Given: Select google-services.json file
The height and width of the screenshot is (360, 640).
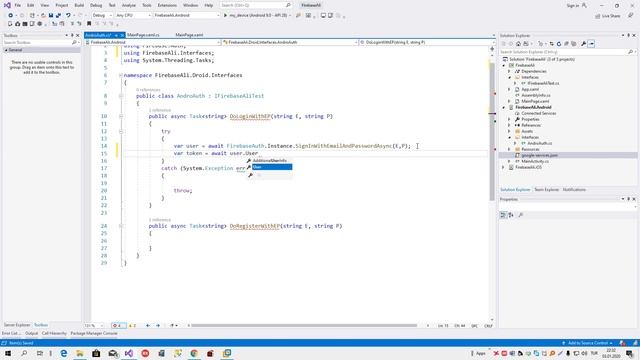Looking at the screenshot, I should [x=539, y=155].
